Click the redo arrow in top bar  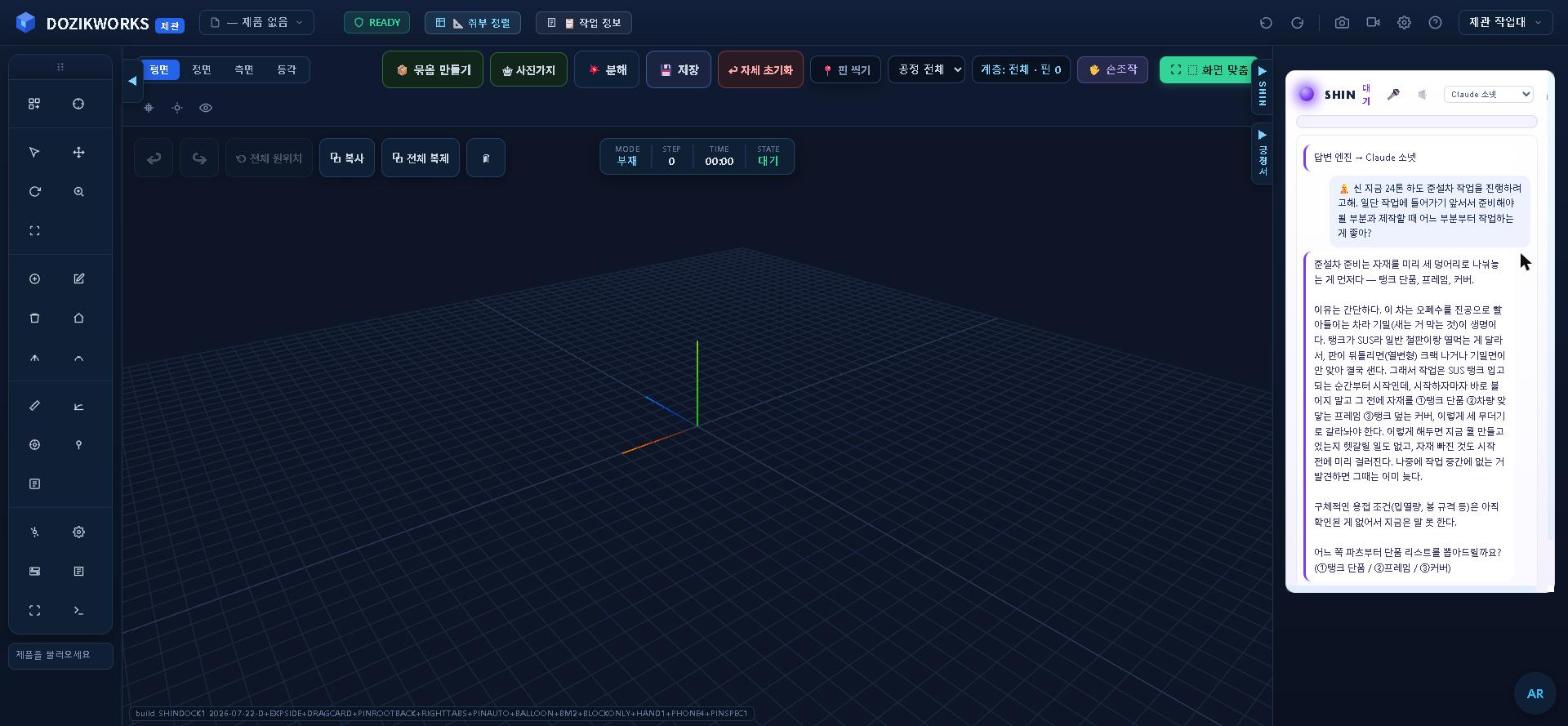[1297, 22]
